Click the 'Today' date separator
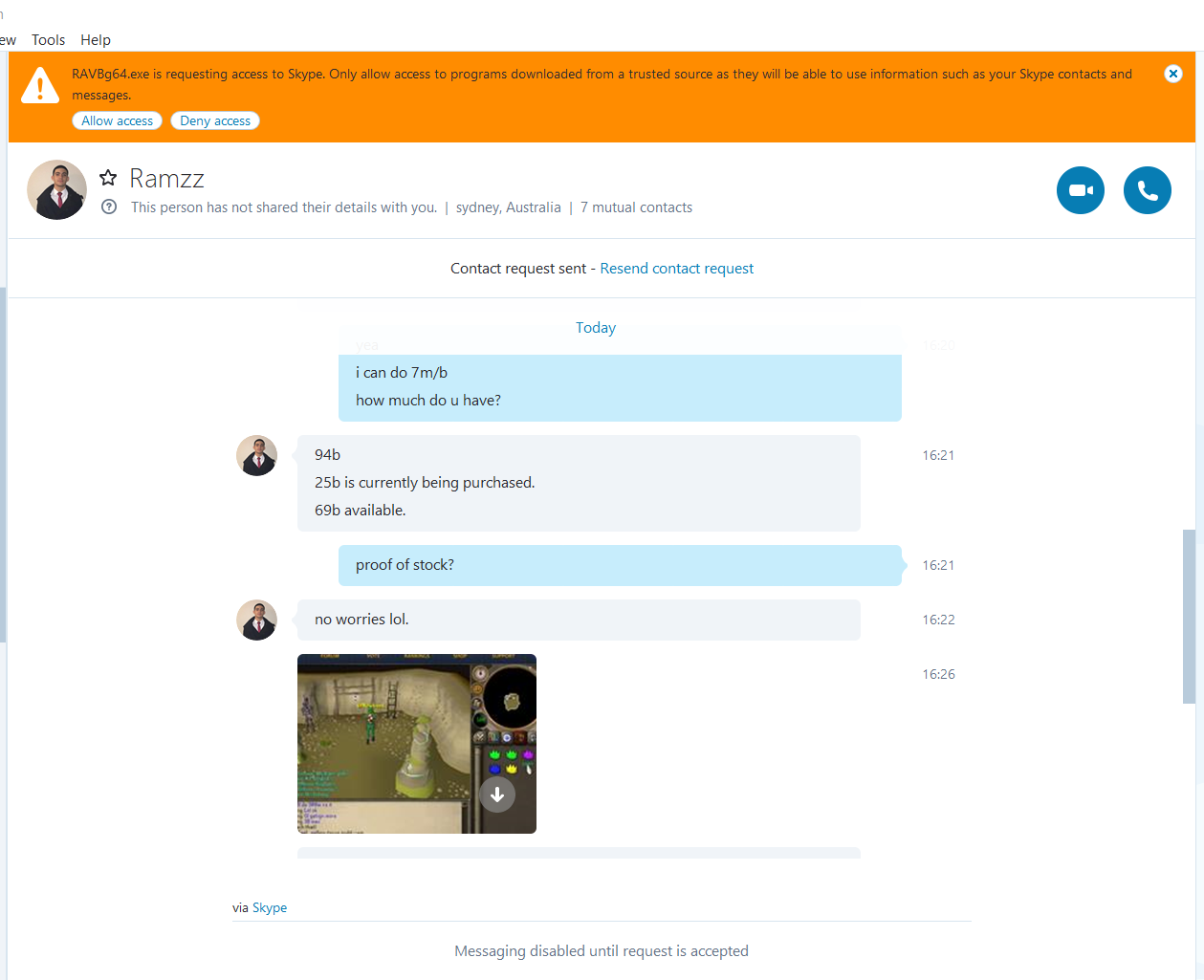The height and width of the screenshot is (980, 1204). coord(596,328)
